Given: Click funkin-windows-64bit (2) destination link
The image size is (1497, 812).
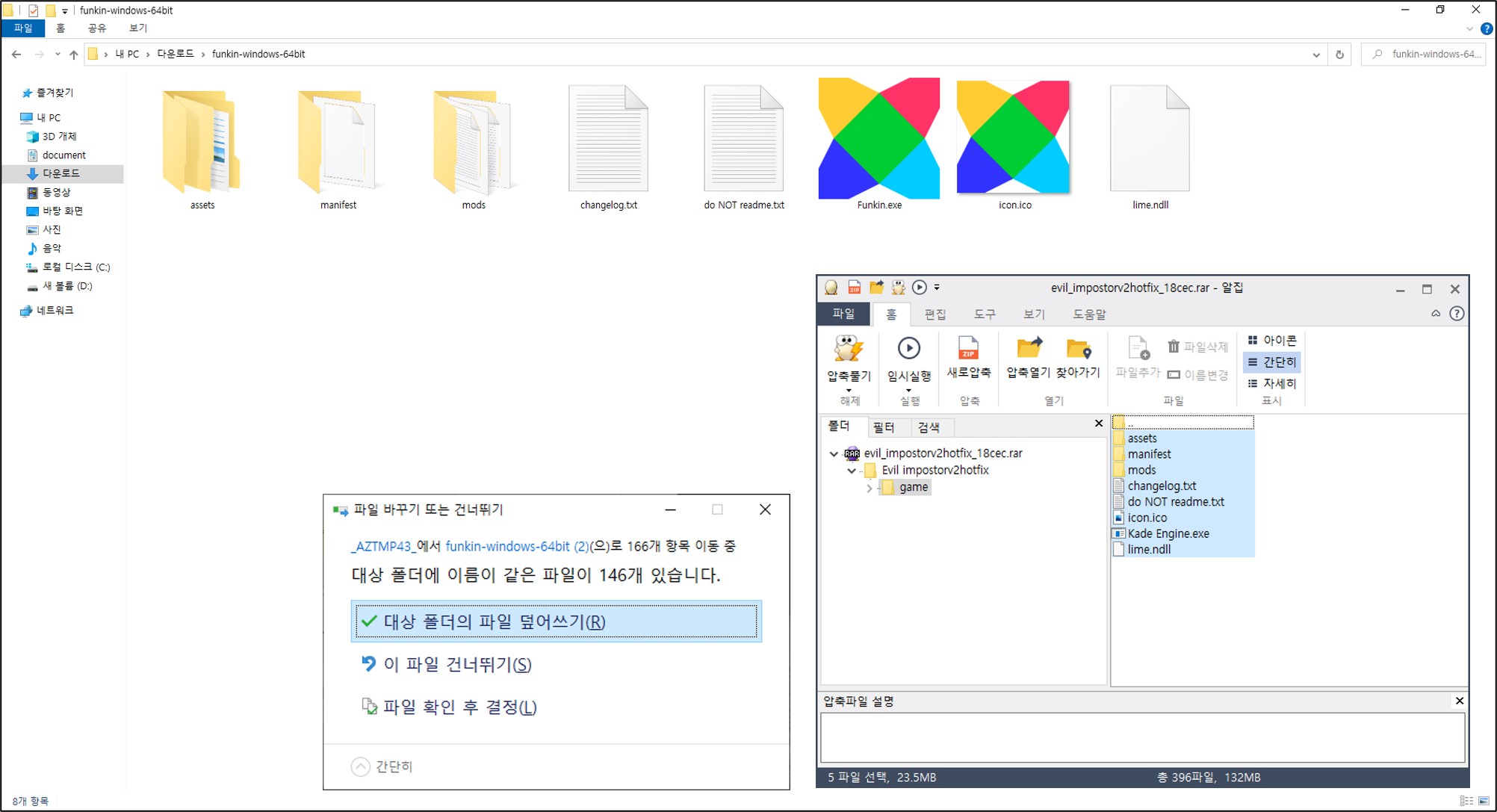Looking at the screenshot, I should point(517,546).
